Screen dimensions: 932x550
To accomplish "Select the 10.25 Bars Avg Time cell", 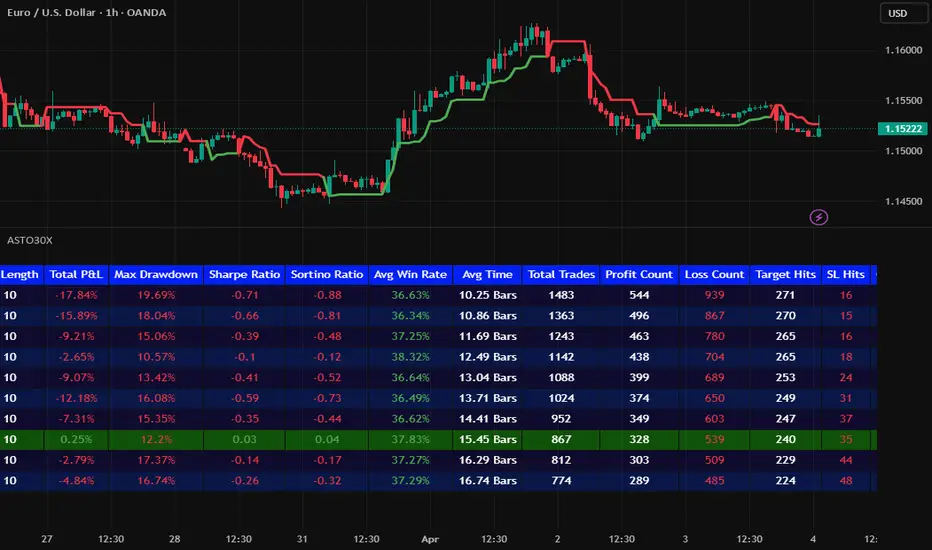I will 487,295.
